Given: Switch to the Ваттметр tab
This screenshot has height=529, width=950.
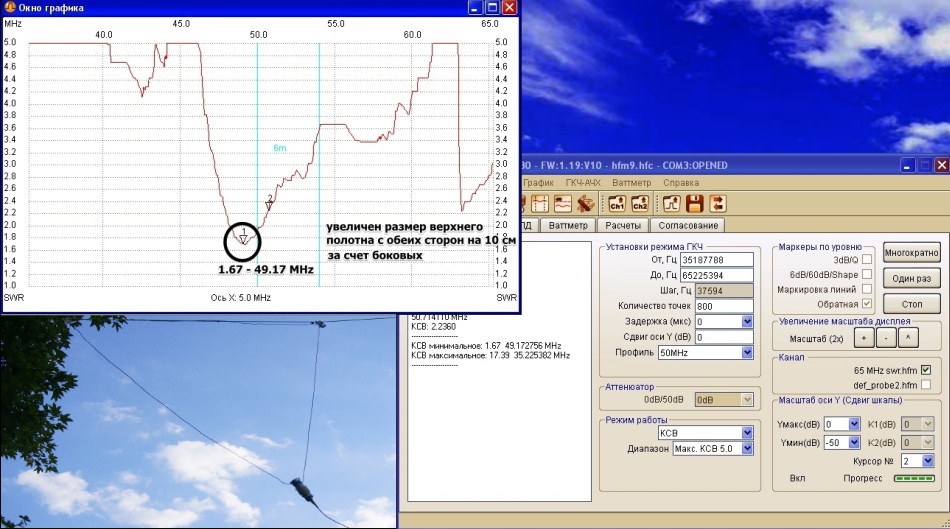Looking at the screenshot, I should tap(568, 225).
